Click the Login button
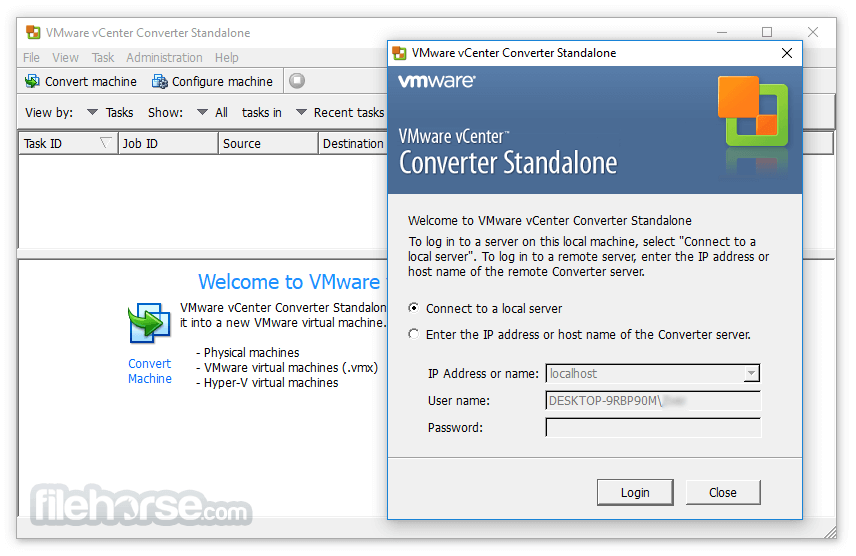856x556 pixels. pyautogui.click(x=635, y=493)
